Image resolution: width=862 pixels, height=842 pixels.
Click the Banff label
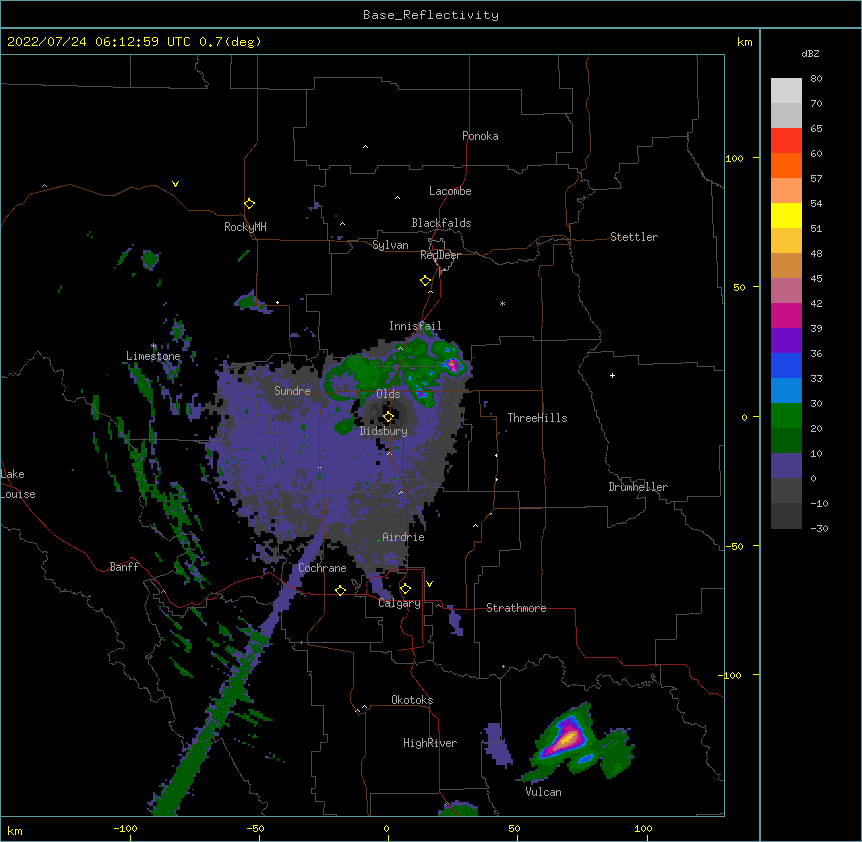(124, 567)
